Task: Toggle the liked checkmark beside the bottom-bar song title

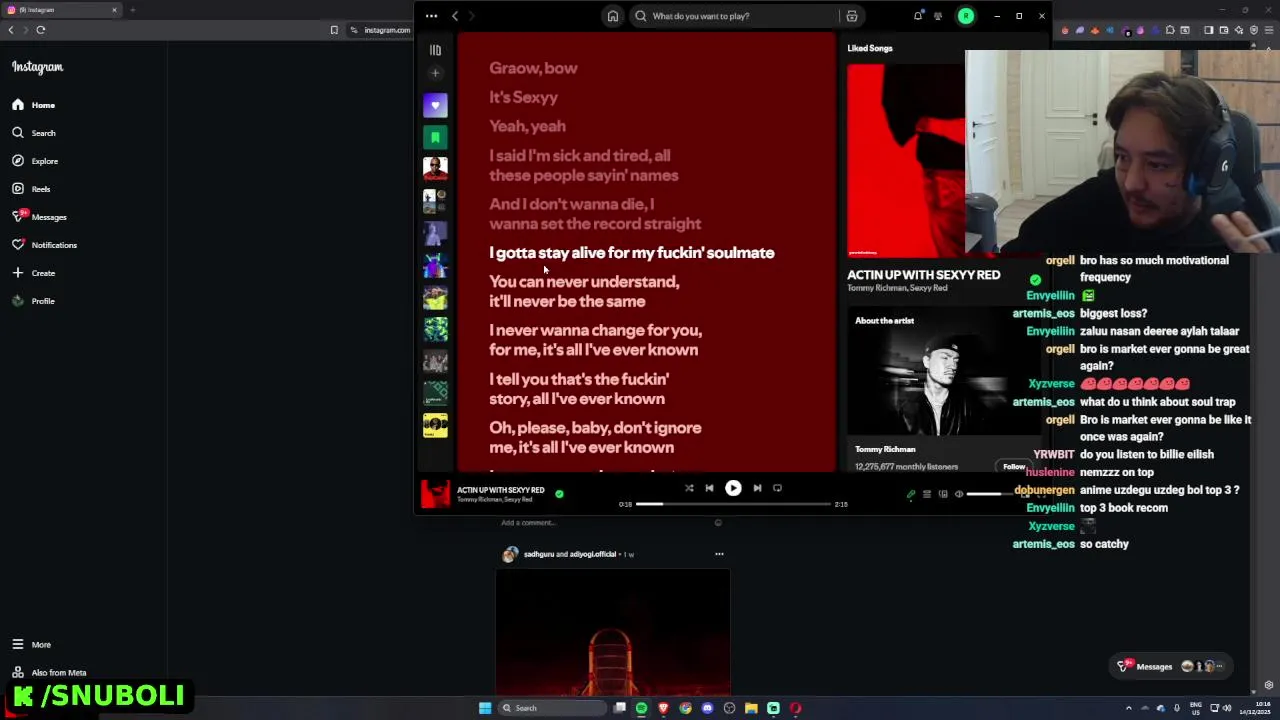Action: tap(559, 494)
